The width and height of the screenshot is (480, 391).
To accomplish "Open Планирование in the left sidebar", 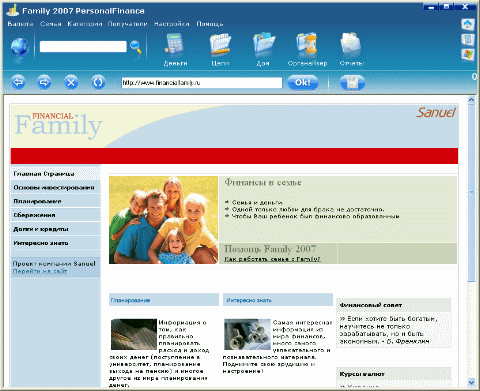I will tap(55, 201).
